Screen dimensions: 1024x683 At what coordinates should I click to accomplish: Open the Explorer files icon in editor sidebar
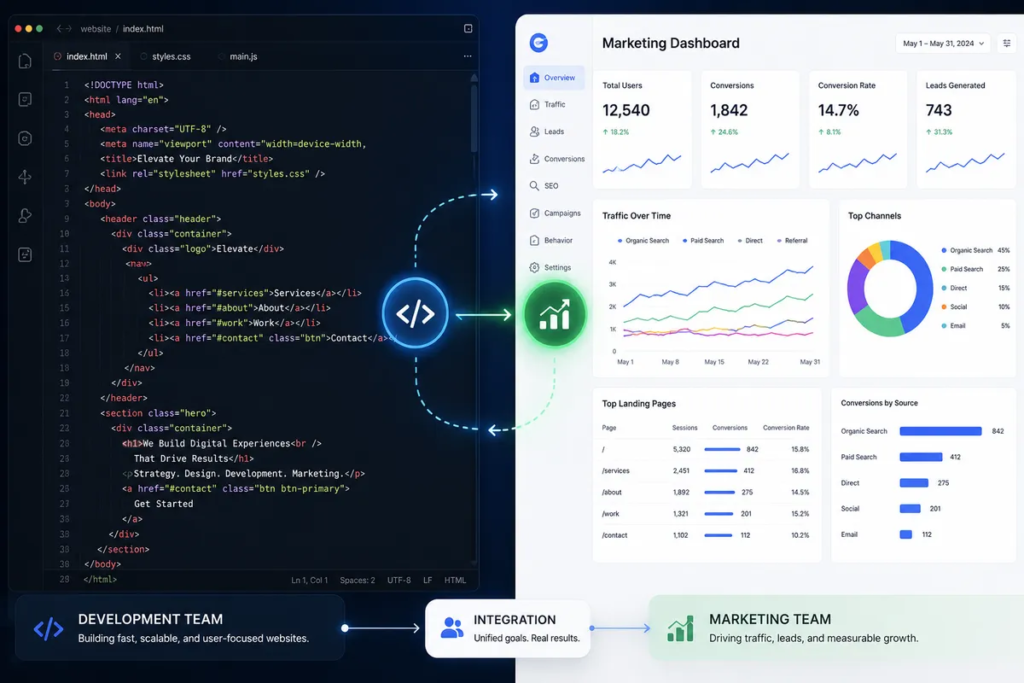click(25, 61)
